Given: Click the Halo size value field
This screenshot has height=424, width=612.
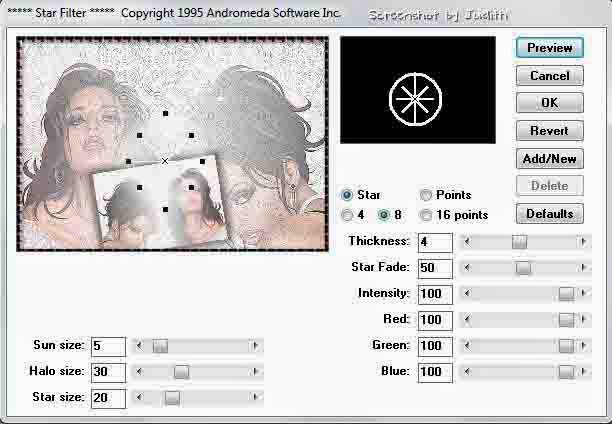Looking at the screenshot, I should click(109, 372).
